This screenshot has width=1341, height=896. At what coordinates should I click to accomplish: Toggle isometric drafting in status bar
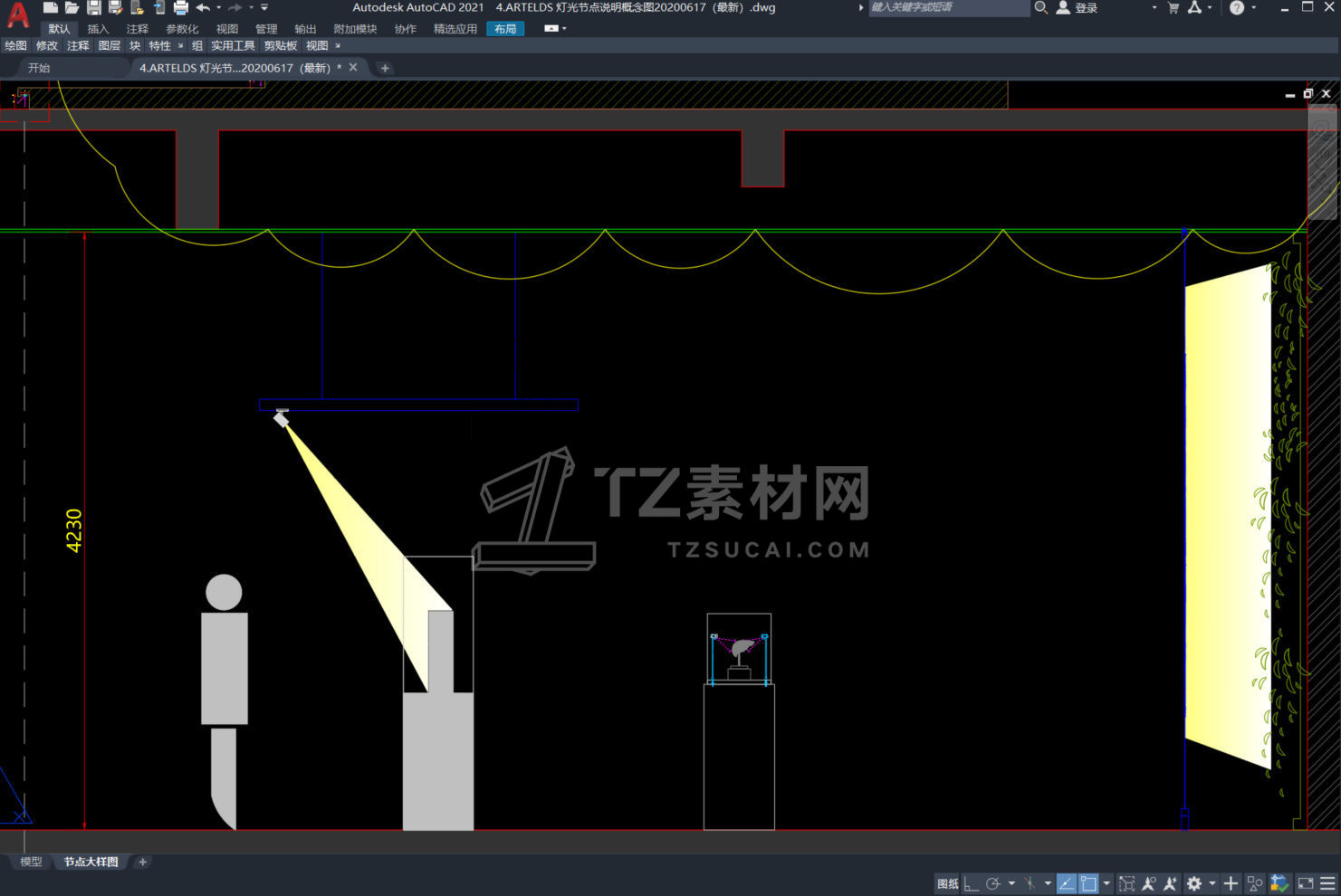pos(1030,883)
